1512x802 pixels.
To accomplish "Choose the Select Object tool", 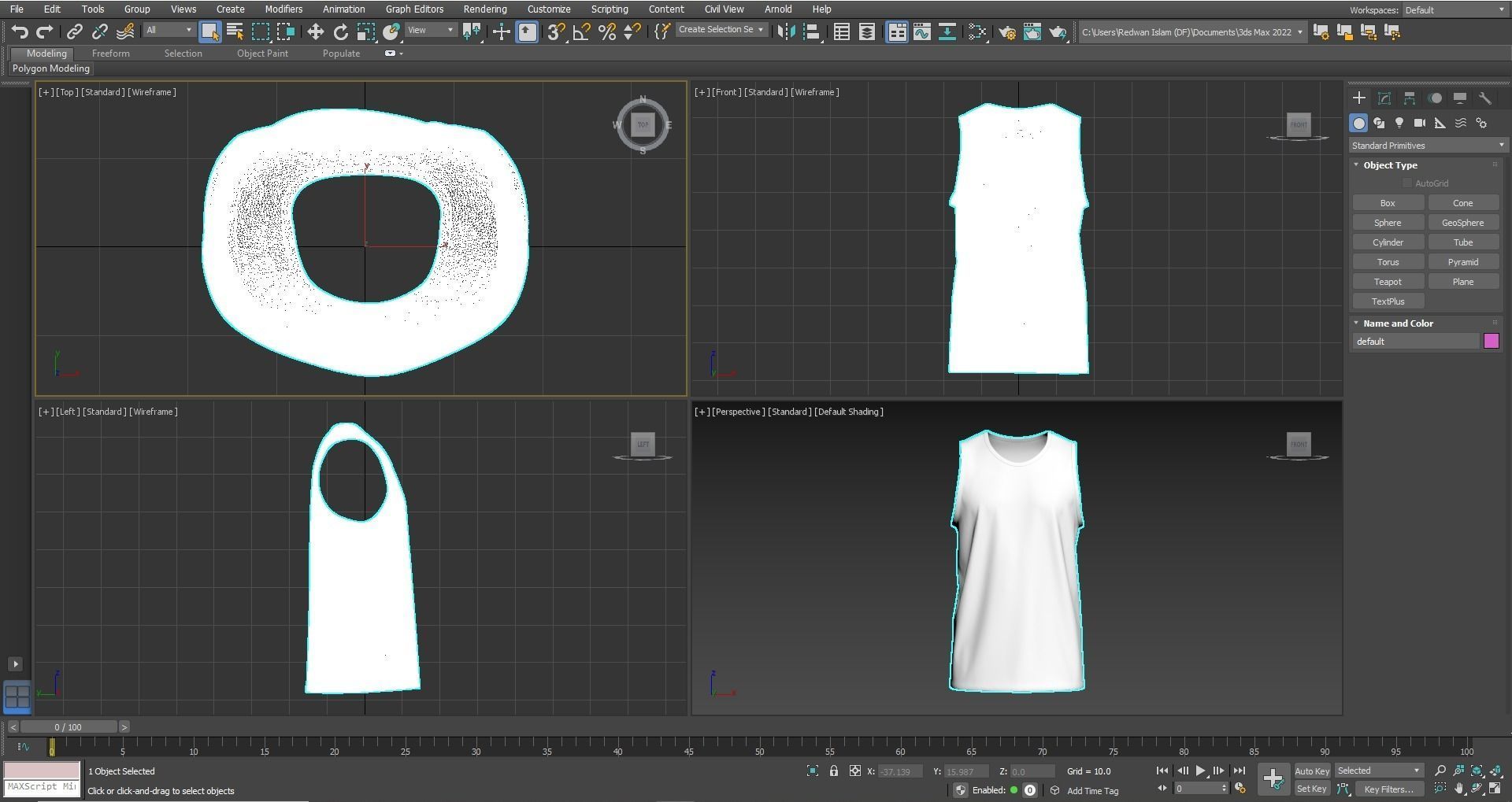I will click(209, 31).
